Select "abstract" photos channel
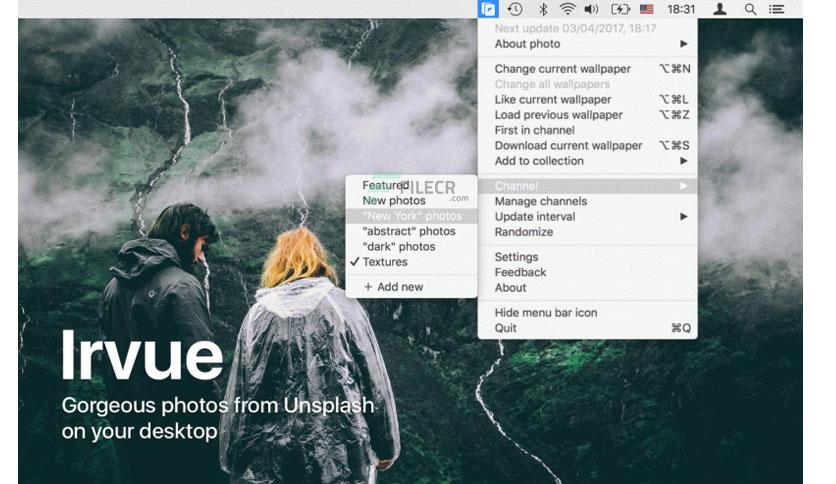836x484 pixels. pyautogui.click(x=411, y=231)
